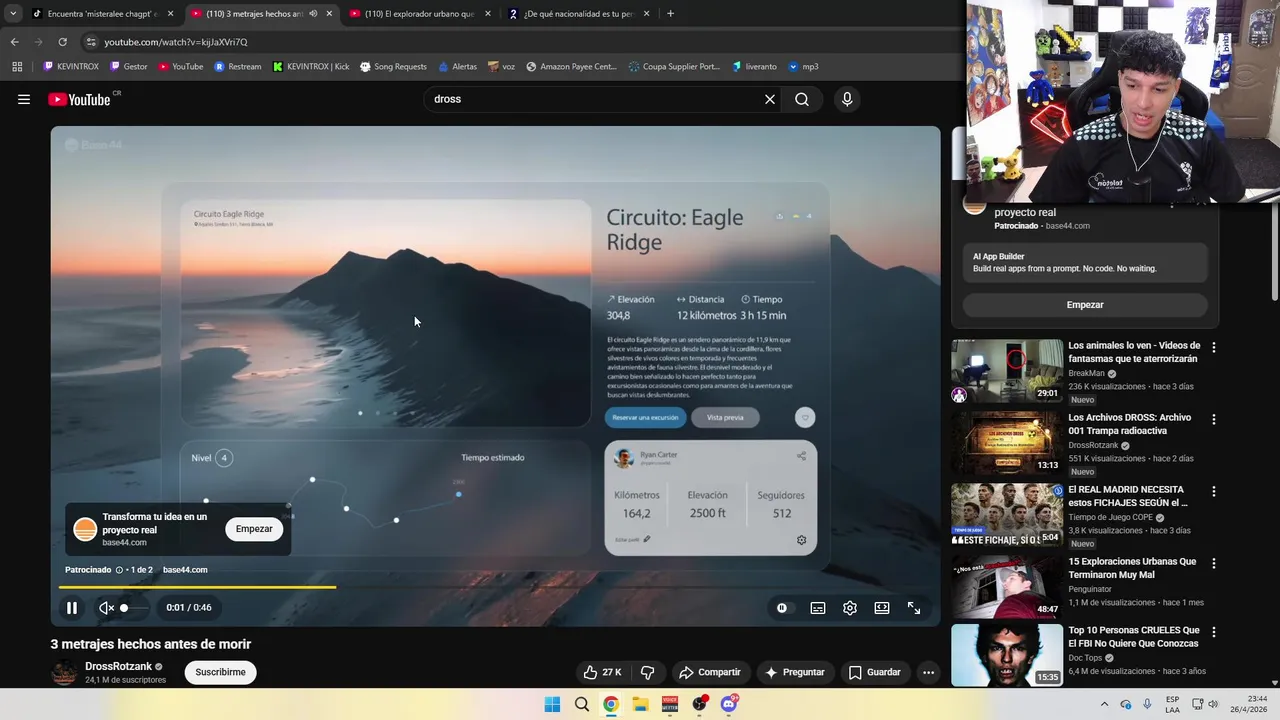Open '15 Exploraciones Urbanas' thumbnail
Viewport: 1280px width, 720px height.
pyautogui.click(x=1007, y=586)
